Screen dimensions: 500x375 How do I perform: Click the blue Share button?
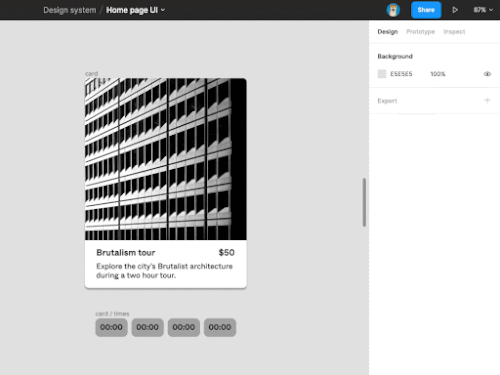[426, 10]
